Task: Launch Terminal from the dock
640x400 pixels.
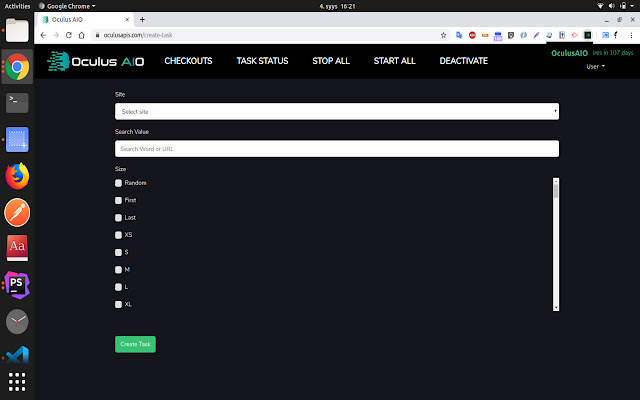Action: [x=17, y=102]
